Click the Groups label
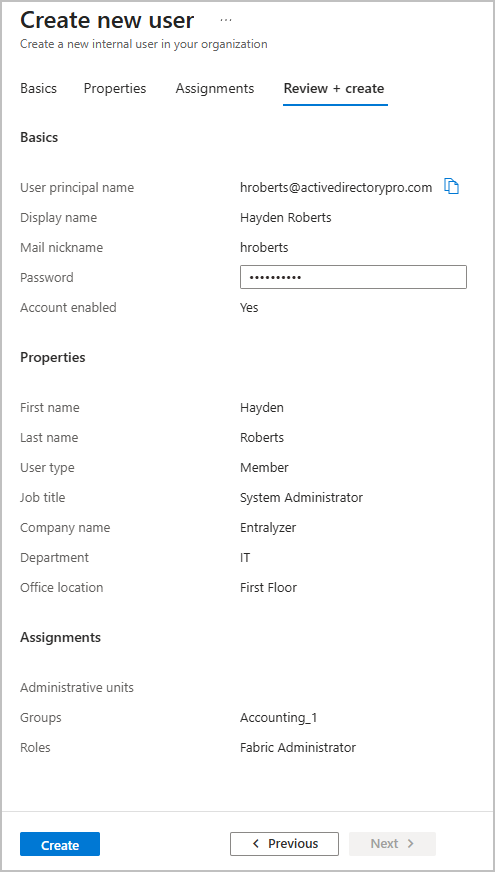Screen dimensions: 495x872 tap(41, 718)
